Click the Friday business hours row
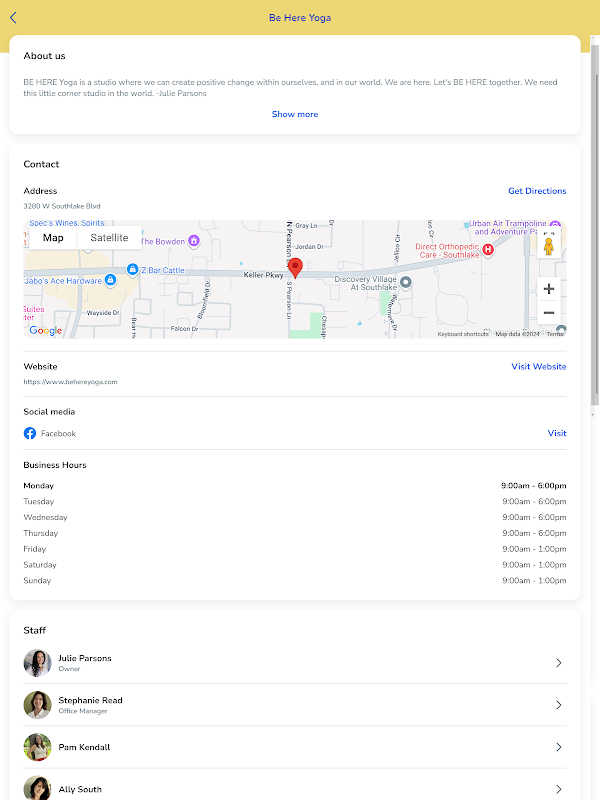Image resolution: width=600 pixels, height=800 pixels. [295, 549]
